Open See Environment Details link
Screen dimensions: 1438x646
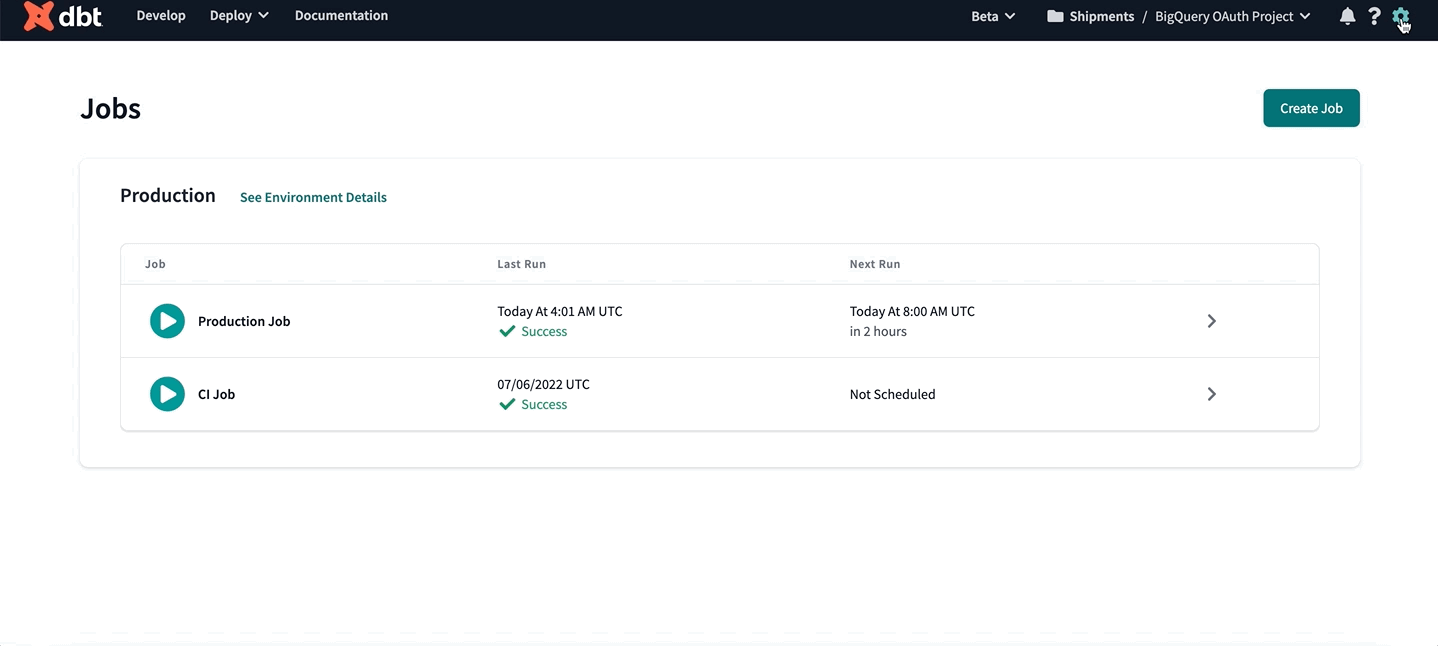313,197
